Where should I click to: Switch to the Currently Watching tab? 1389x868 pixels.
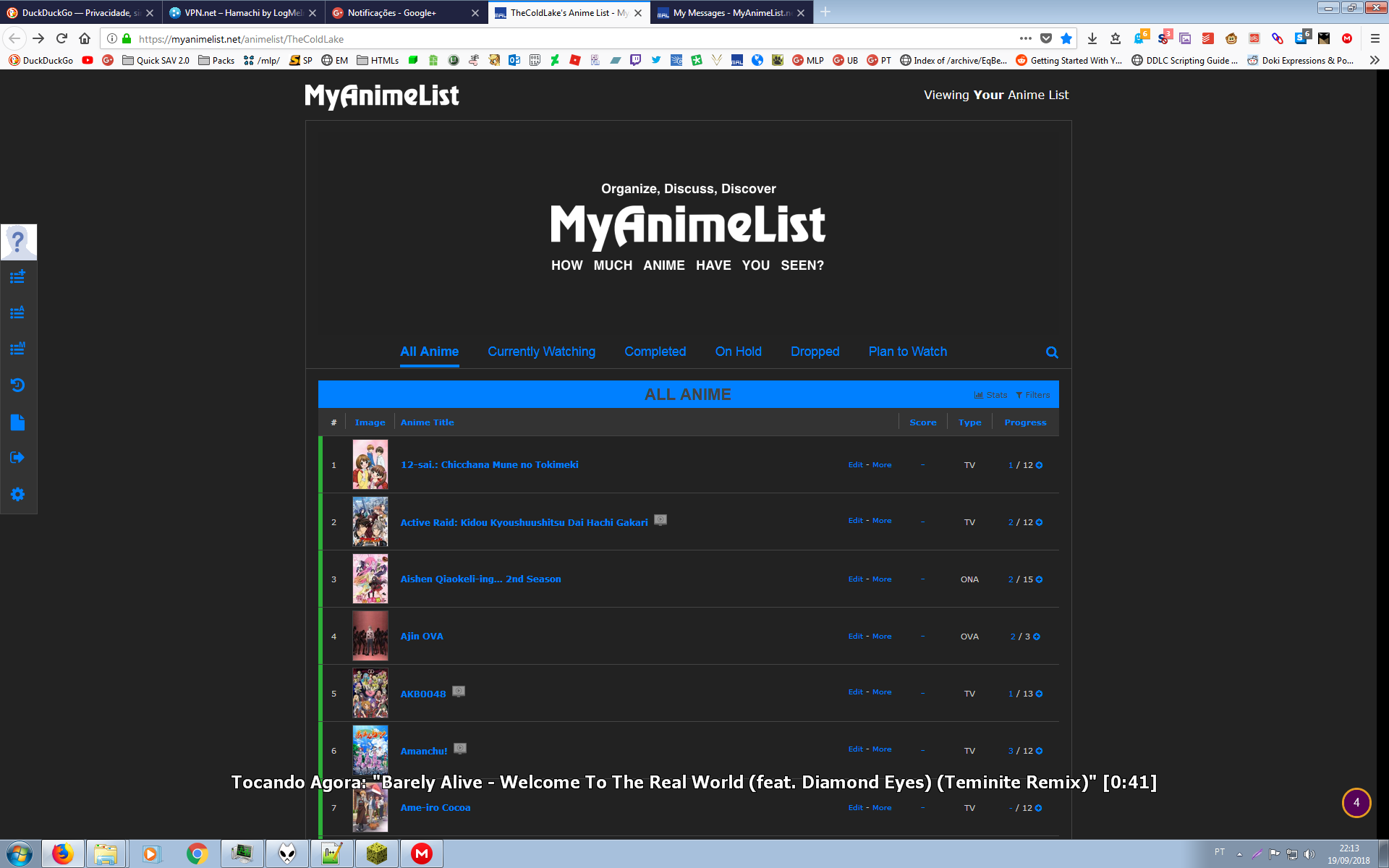pyautogui.click(x=541, y=352)
